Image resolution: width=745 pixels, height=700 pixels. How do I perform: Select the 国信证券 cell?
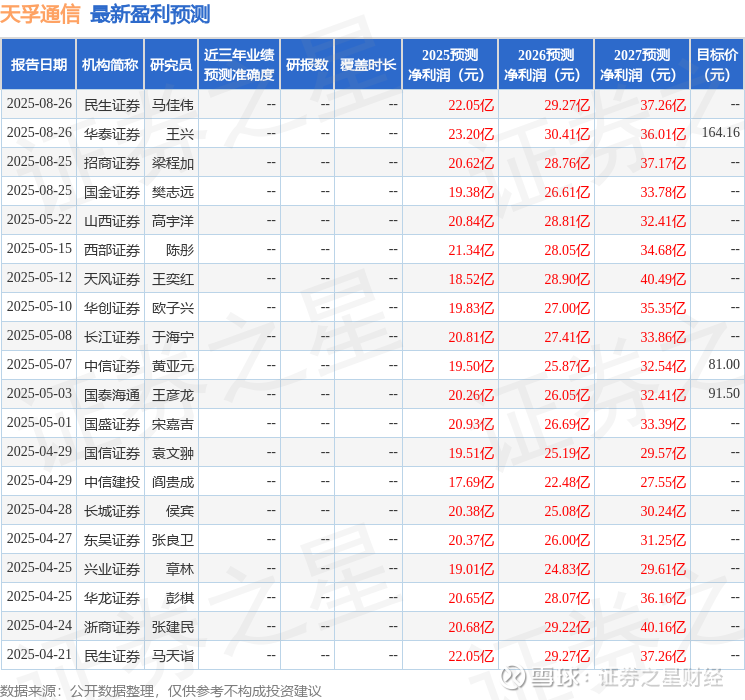pos(112,453)
